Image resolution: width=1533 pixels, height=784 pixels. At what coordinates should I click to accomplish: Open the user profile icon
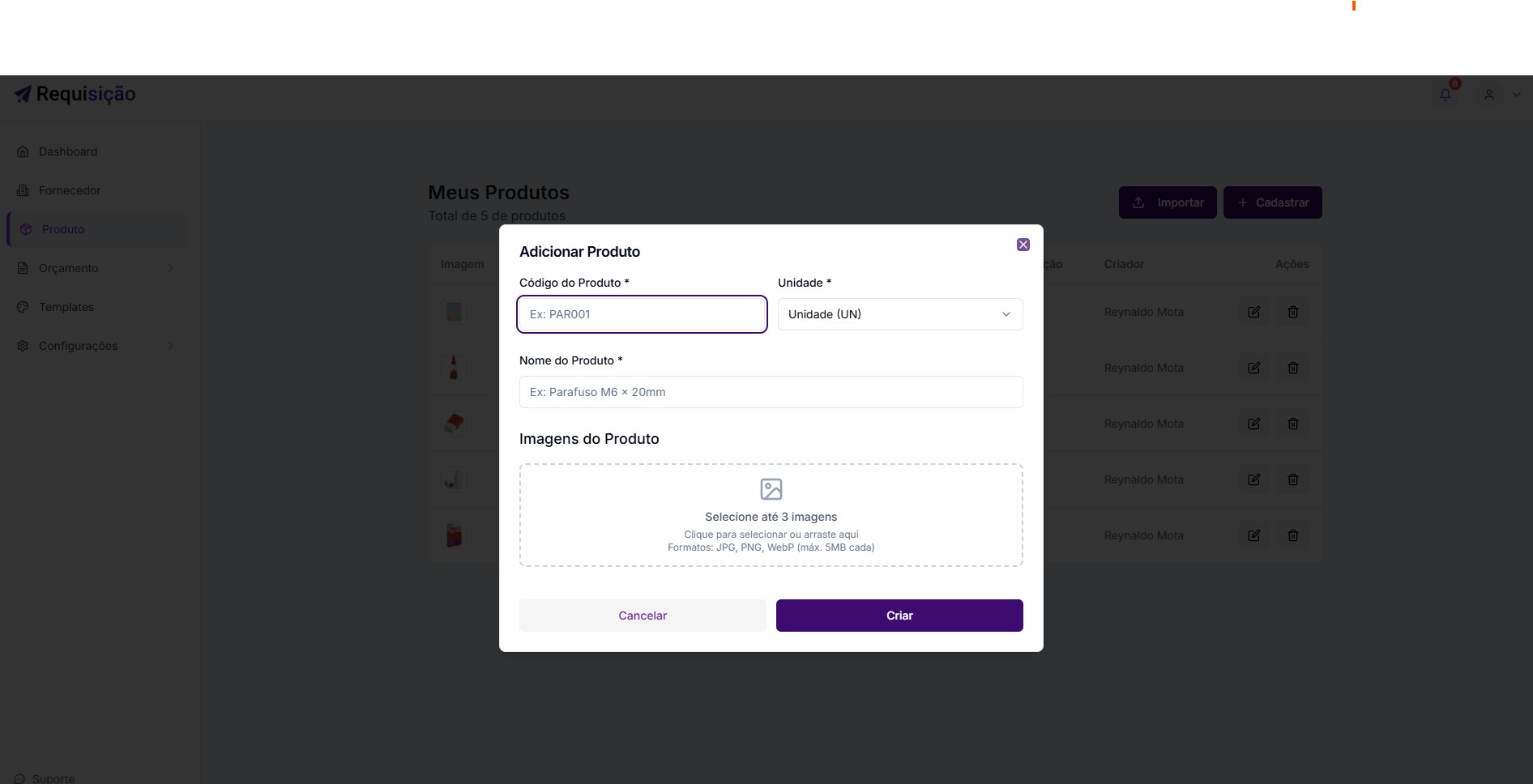click(1489, 95)
